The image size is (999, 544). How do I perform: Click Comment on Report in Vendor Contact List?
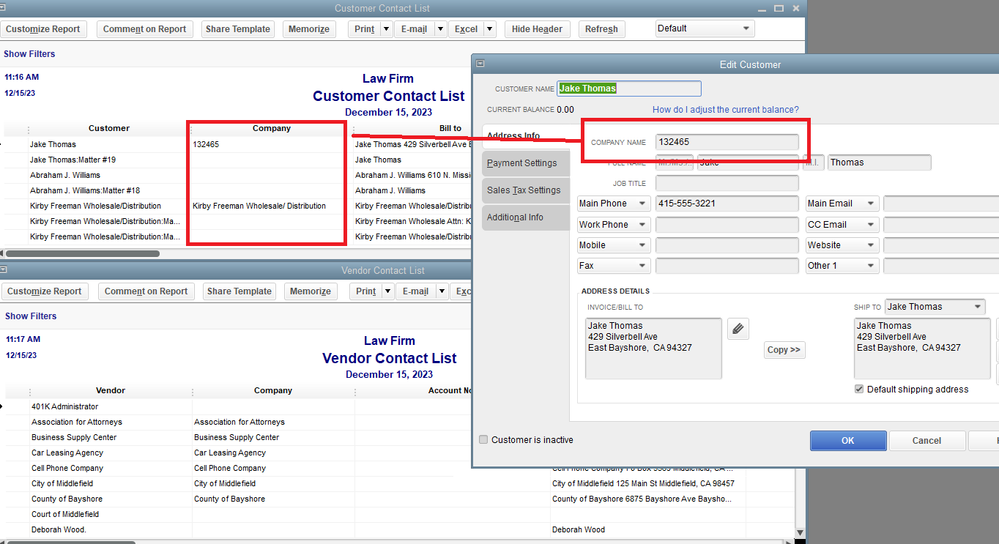point(146,291)
